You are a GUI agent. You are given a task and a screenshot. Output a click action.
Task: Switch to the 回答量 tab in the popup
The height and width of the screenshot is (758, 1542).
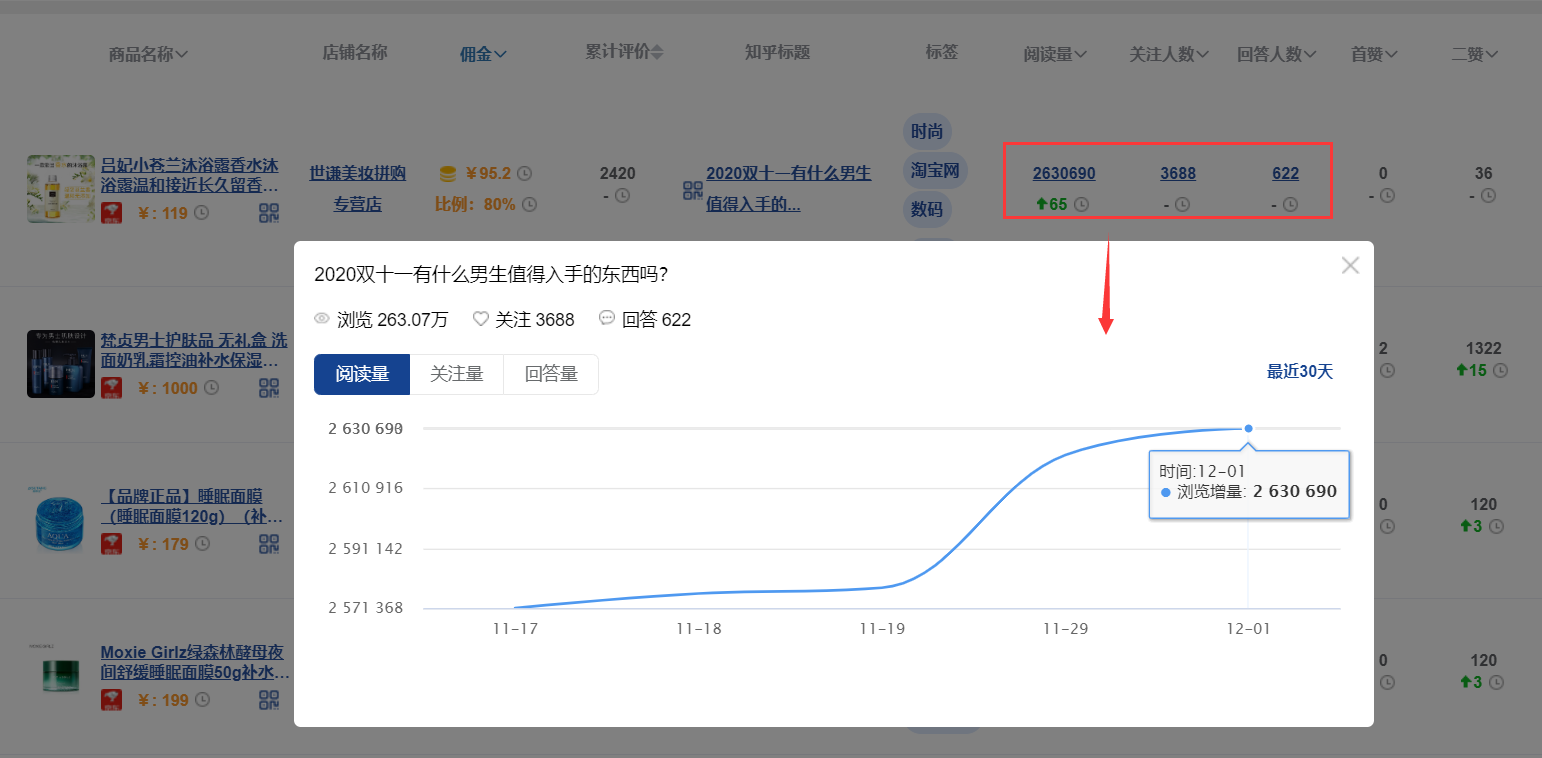click(550, 373)
